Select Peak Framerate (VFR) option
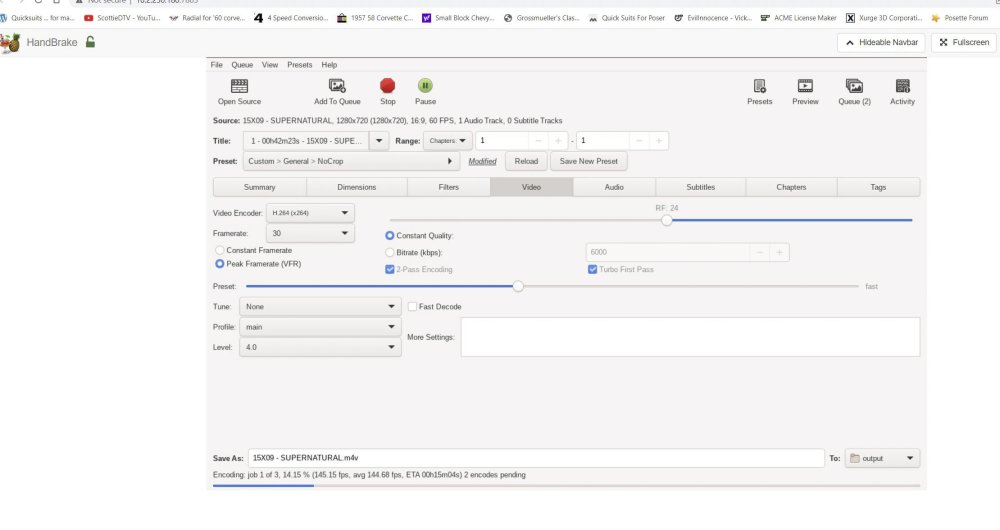Screen dimensions: 1000x530 [x=219, y=263]
